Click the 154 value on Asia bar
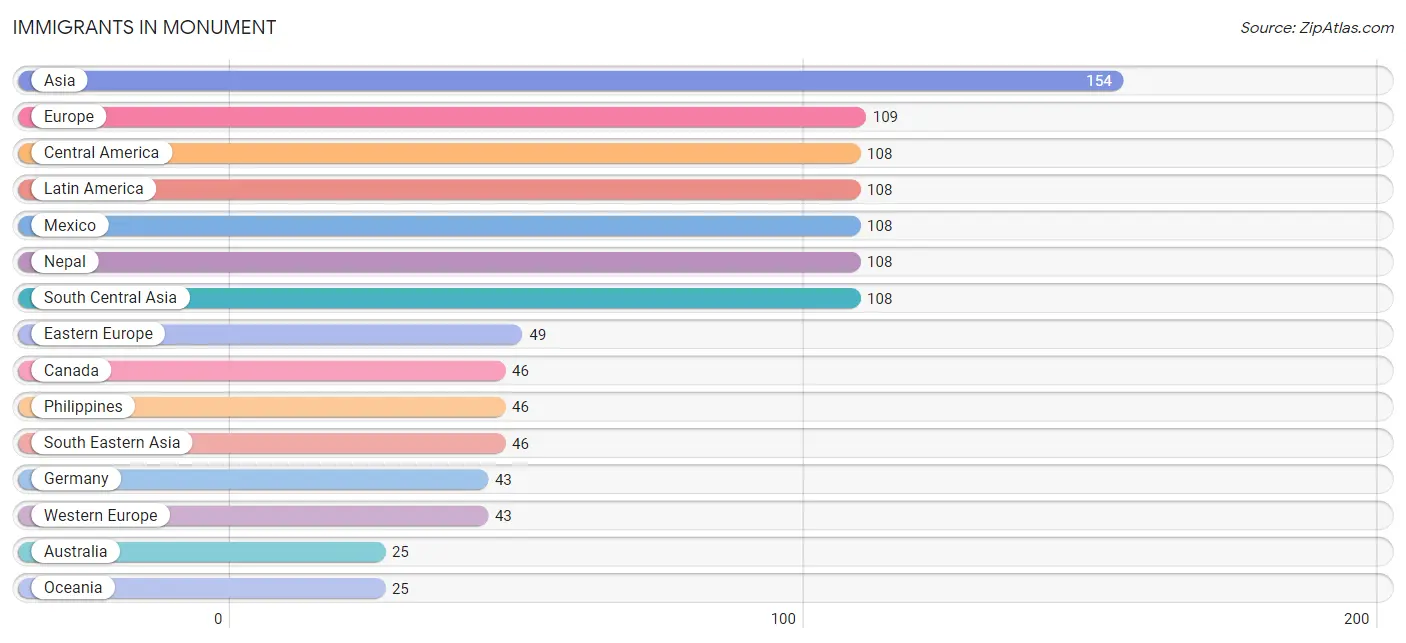Viewport: 1406px width, 643px height. 1099,81
